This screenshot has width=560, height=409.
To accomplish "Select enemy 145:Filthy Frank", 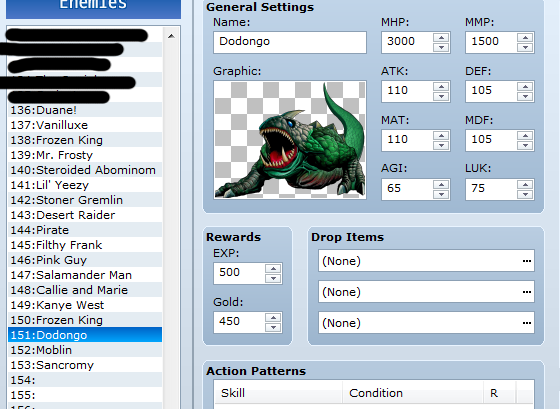I will point(85,245).
